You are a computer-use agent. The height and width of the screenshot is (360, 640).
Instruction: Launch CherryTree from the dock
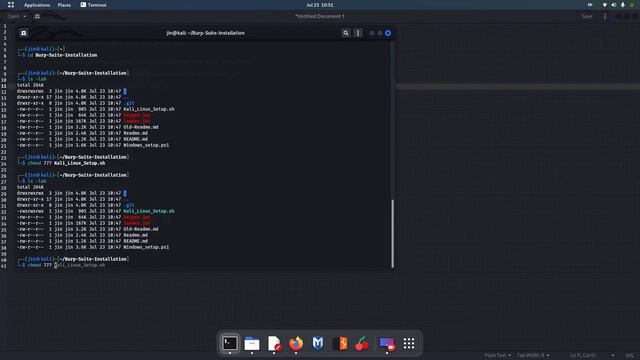[362, 343]
